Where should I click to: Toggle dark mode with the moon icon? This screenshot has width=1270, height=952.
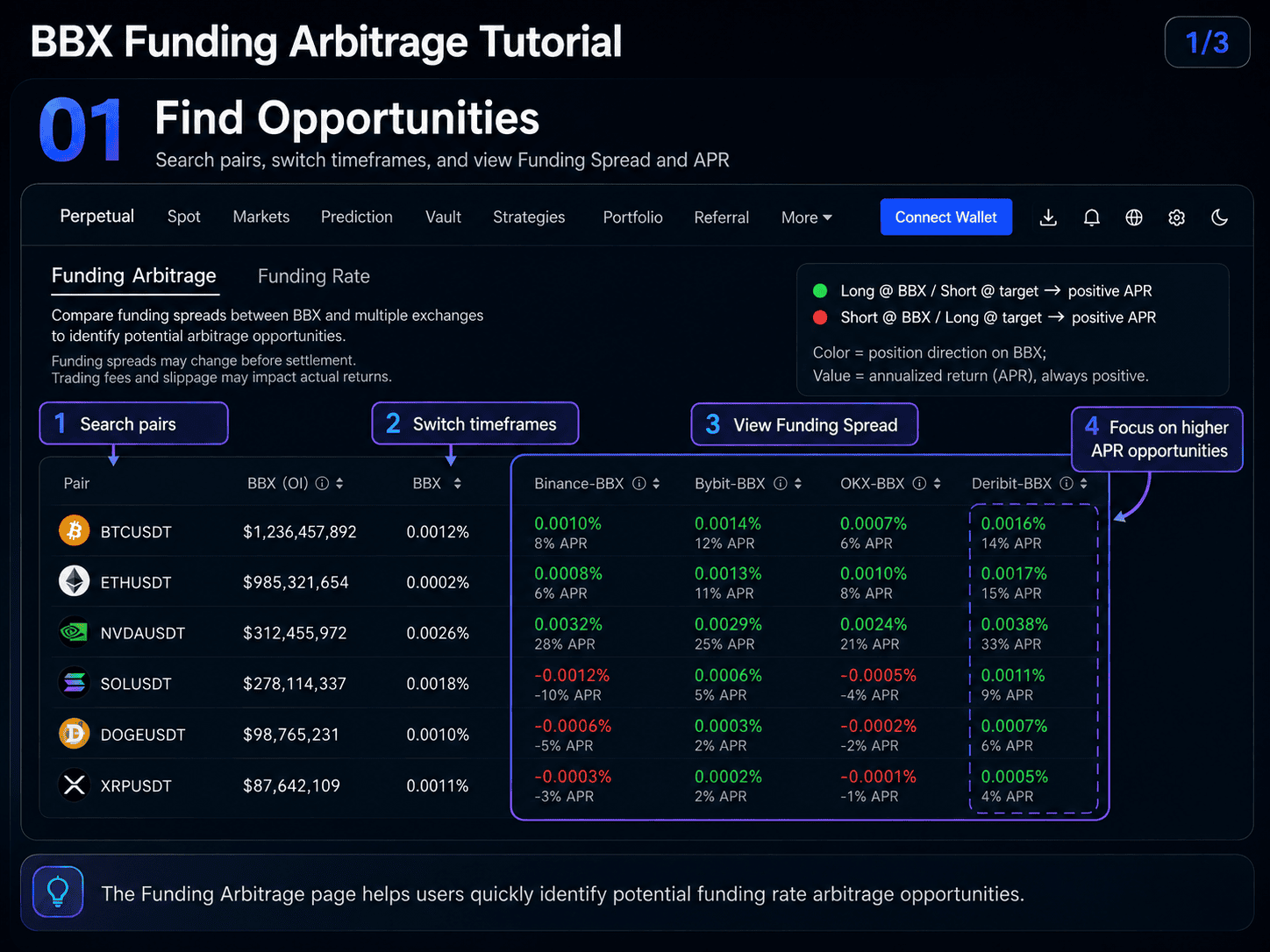click(1219, 217)
